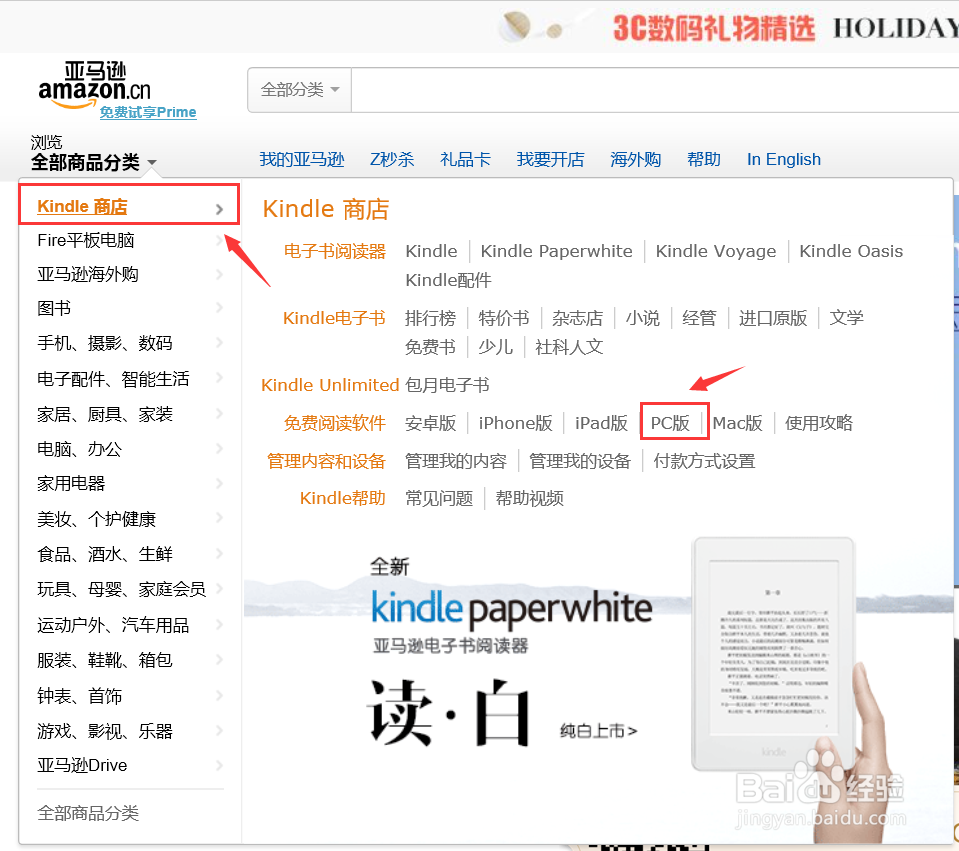Screen dimensions: 959x851
Task: Expand the 手机、摄影、数码 submenu arrow
Action: coord(220,343)
